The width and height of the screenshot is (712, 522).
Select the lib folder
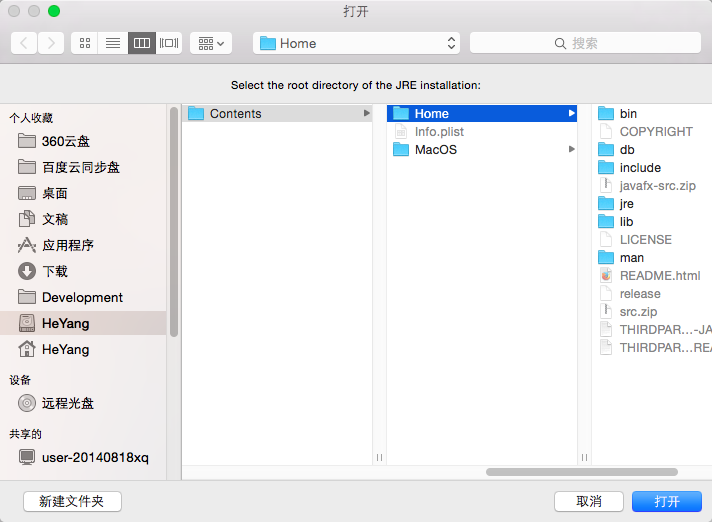[x=652, y=222]
